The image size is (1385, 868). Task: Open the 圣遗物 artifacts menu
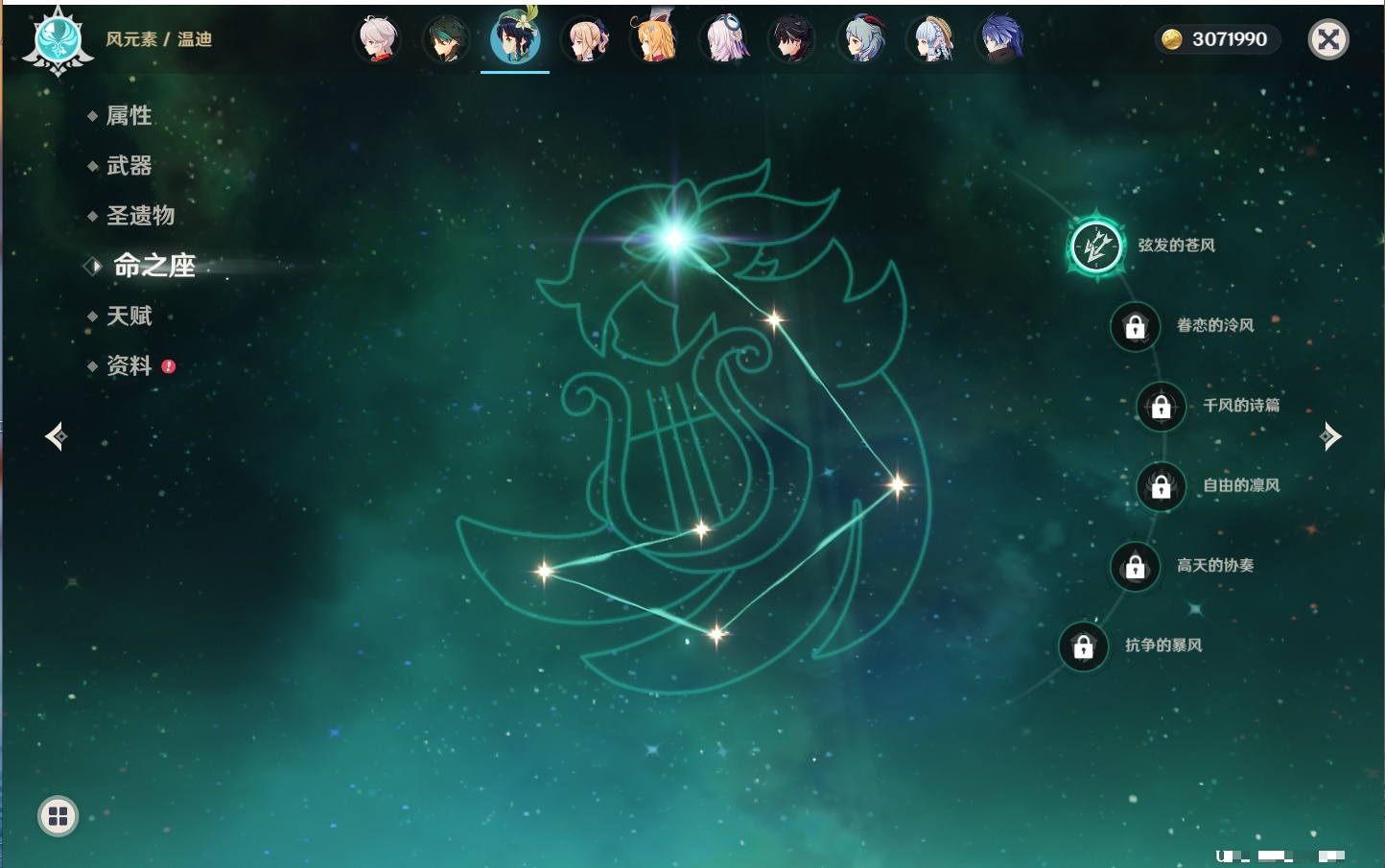click(140, 216)
